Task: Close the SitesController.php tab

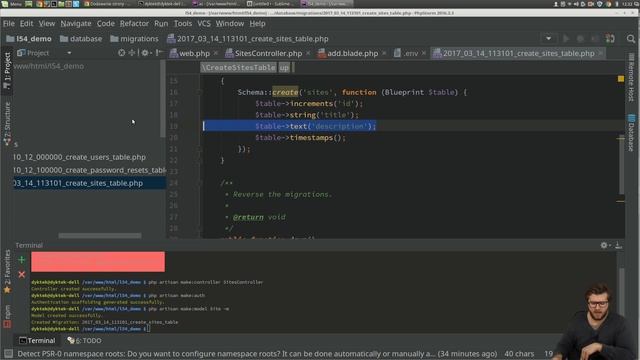Action: tap(308, 53)
